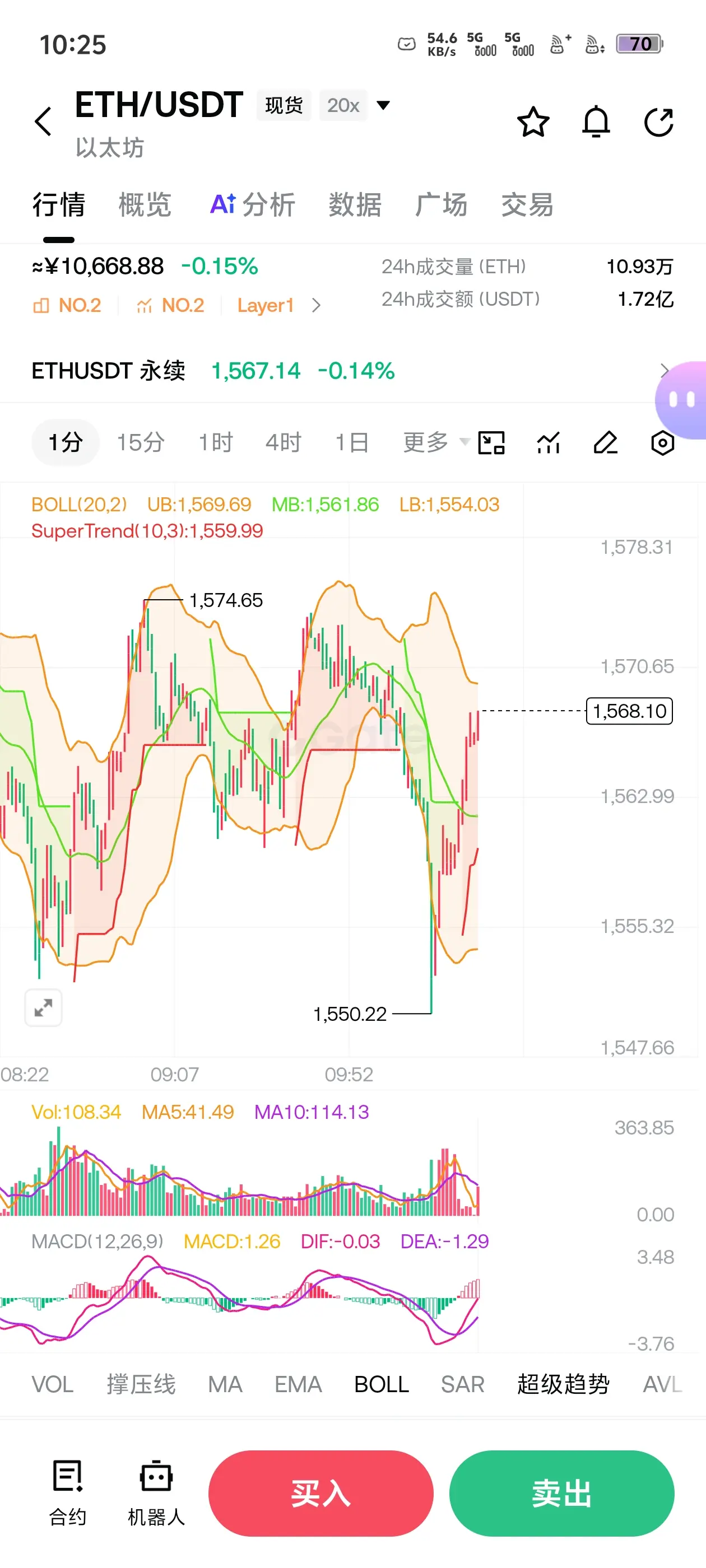
Task: Open the chart layout icon
Action: click(x=491, y=442)
